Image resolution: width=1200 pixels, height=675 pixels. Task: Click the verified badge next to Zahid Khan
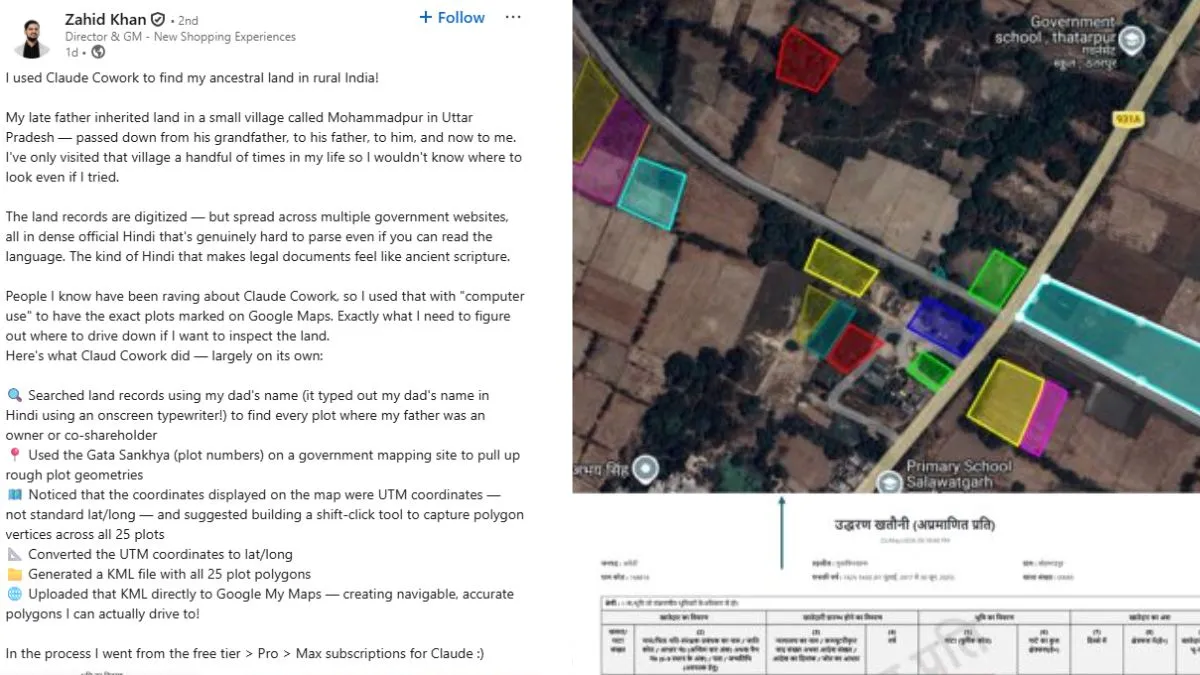pyautogui.click(x=158, y=19)
